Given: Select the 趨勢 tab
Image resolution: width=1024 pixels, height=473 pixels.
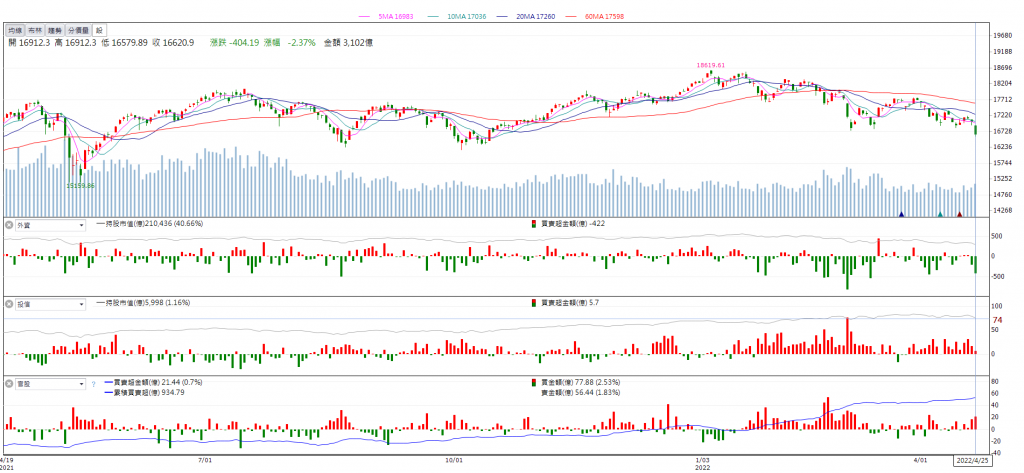Looking at the screenshot, I should click(56, 31).
